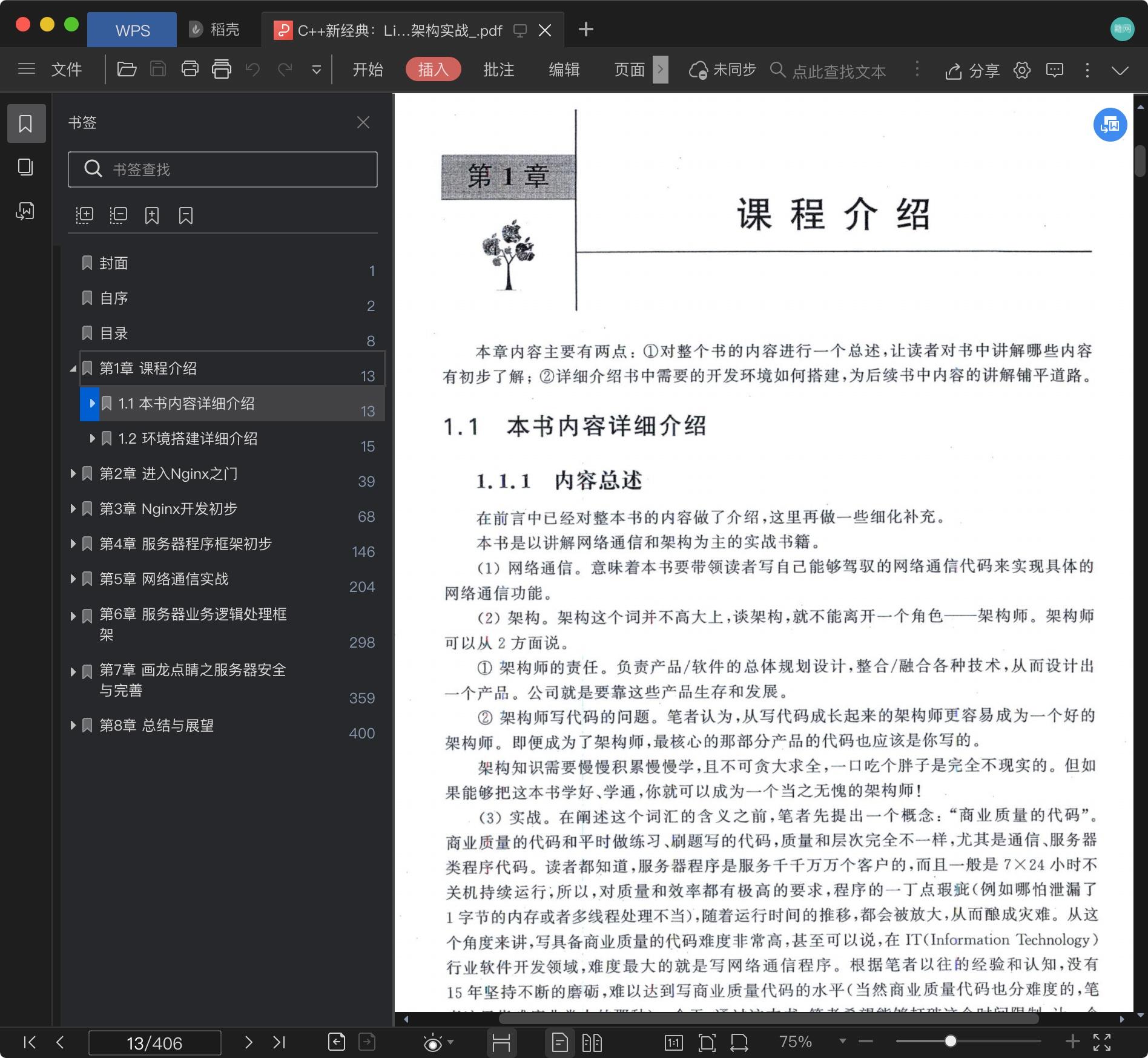Select the 第8章 总结与展望 bookmark
The image size is (1148, 1058).
[x=156, y=726]
